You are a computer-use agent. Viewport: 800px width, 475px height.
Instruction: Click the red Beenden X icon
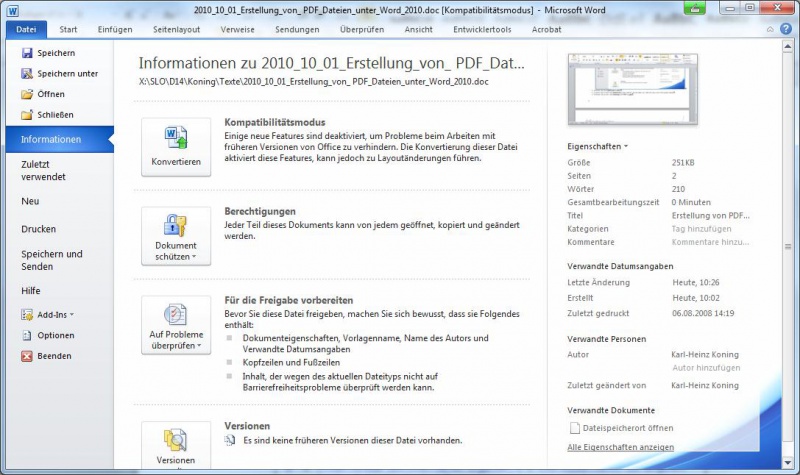[x=27, y=356]
